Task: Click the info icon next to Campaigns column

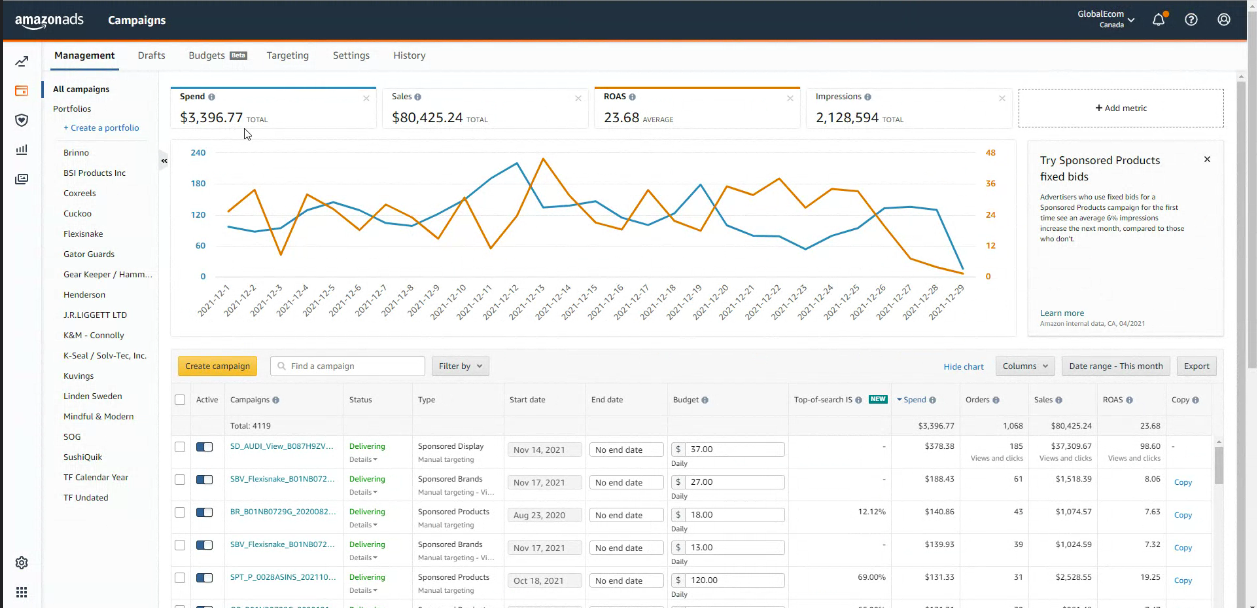Action: [276, 400]
